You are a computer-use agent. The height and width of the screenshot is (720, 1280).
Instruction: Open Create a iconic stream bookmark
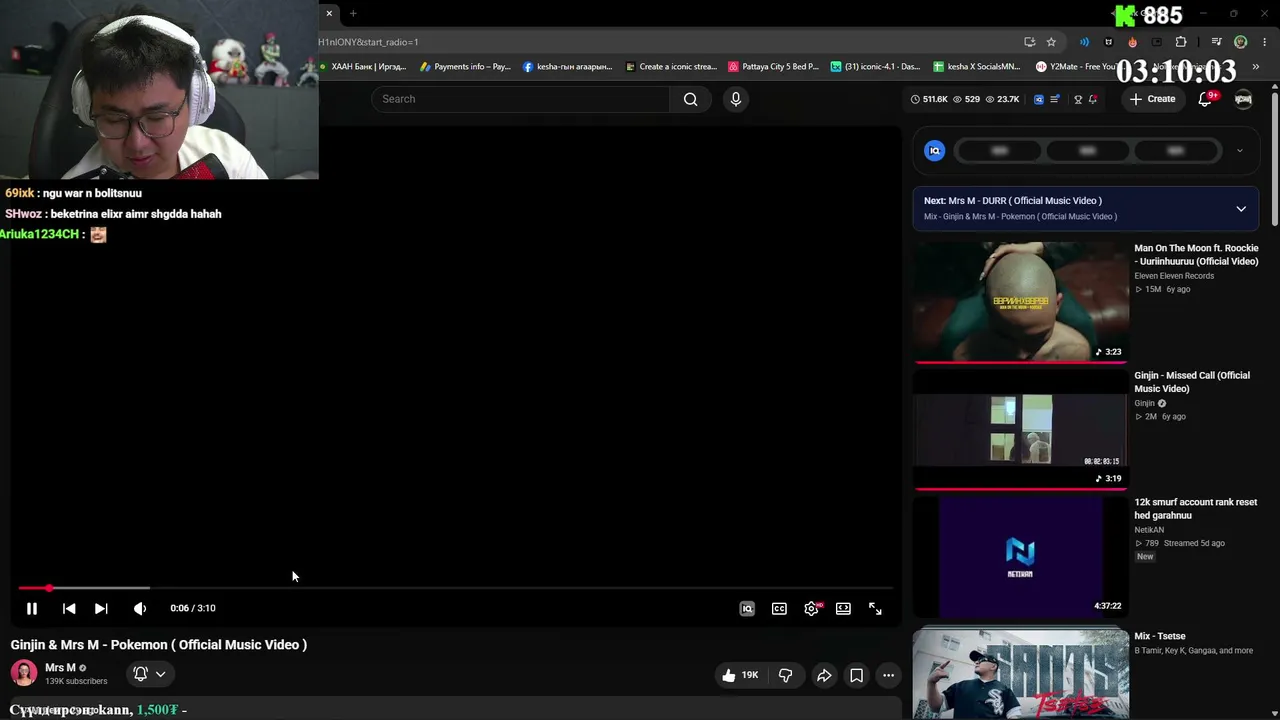pos(671,67)
